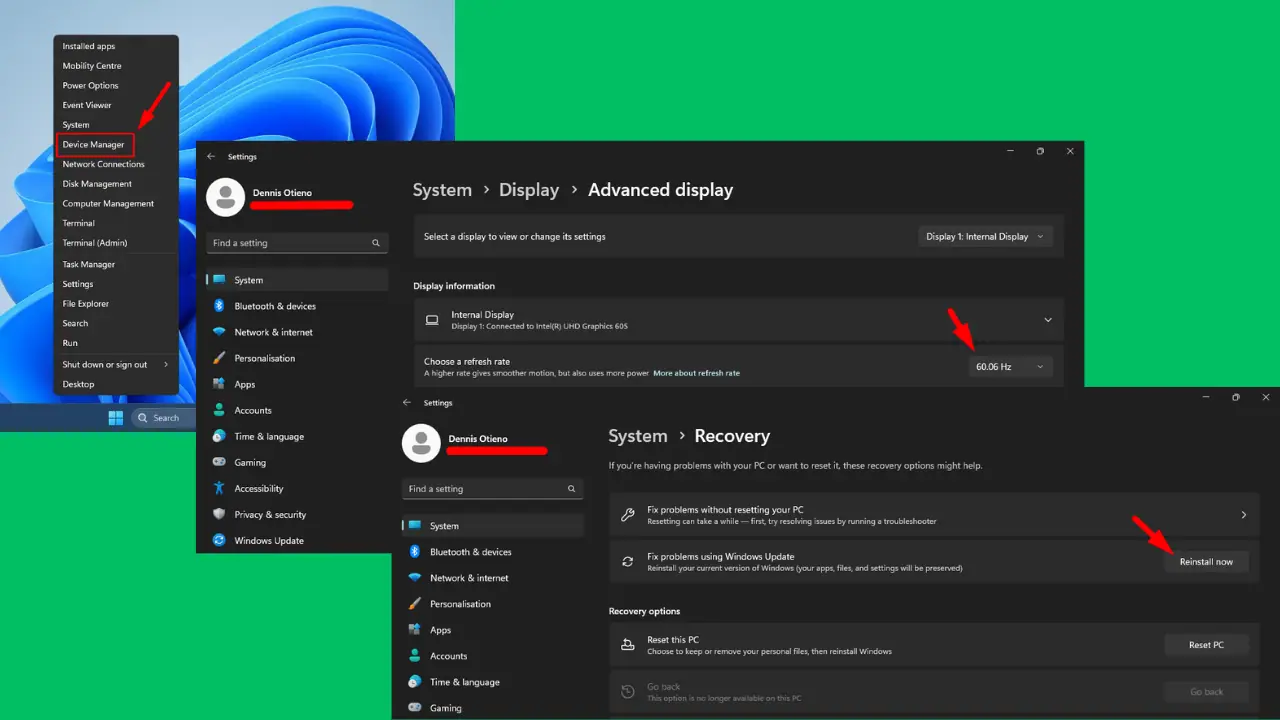Click the greyed-out Go back button
This screenshot has width=1280, height=720.
point(1206,692)
